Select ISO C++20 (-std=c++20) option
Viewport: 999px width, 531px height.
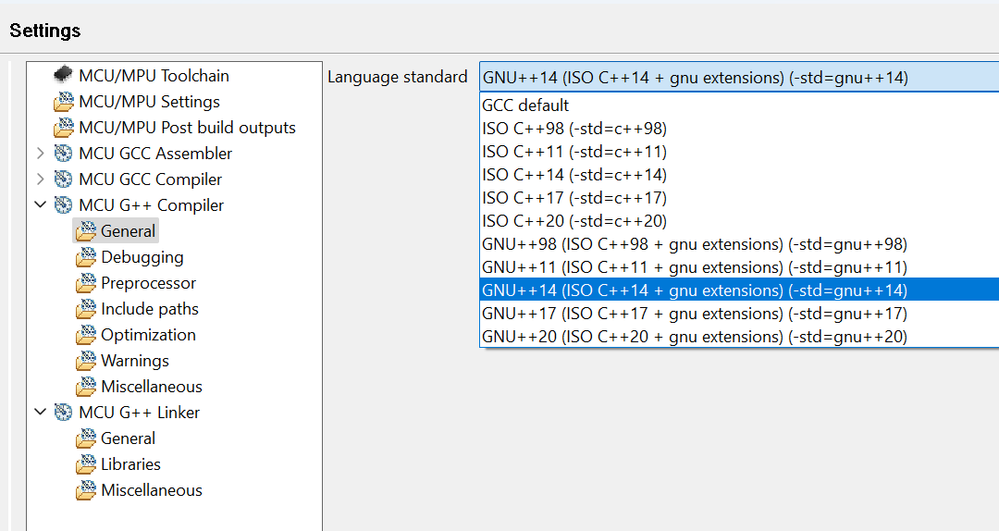coord(739,221)
